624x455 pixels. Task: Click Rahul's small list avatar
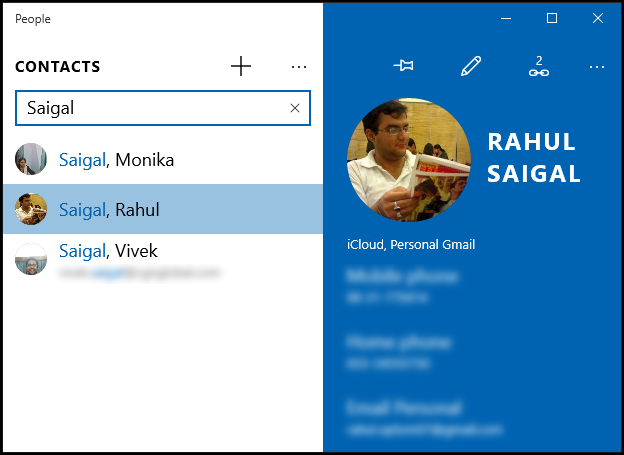(x=31, y=209)
